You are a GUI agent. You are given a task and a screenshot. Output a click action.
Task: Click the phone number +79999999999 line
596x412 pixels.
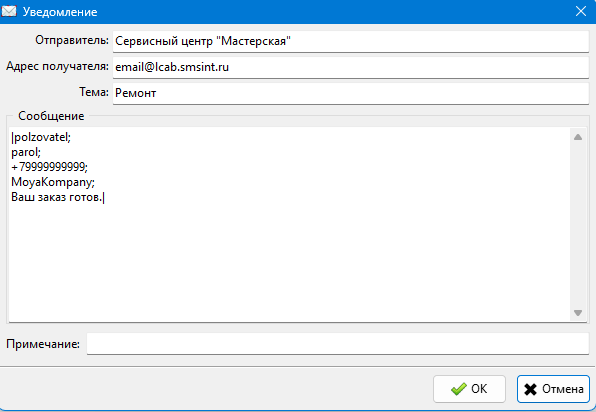pyautogui.click(x=49, y=167)
